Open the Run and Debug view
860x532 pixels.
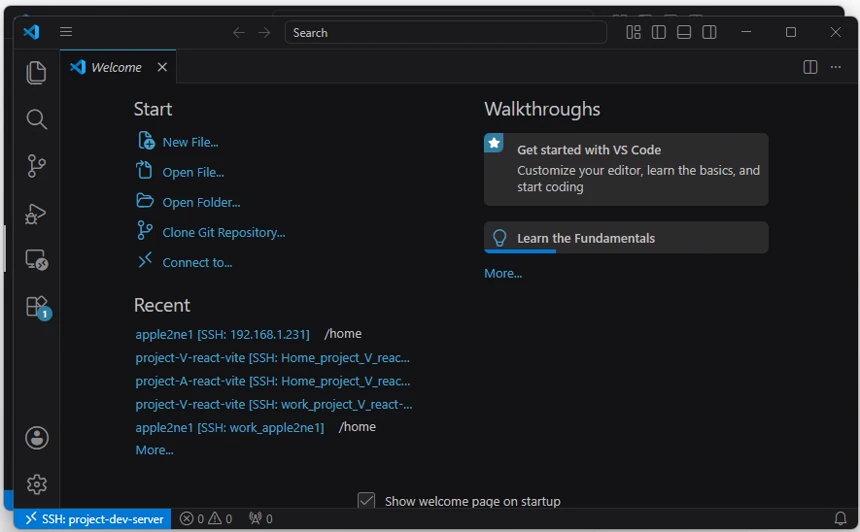tap(36, 213)
